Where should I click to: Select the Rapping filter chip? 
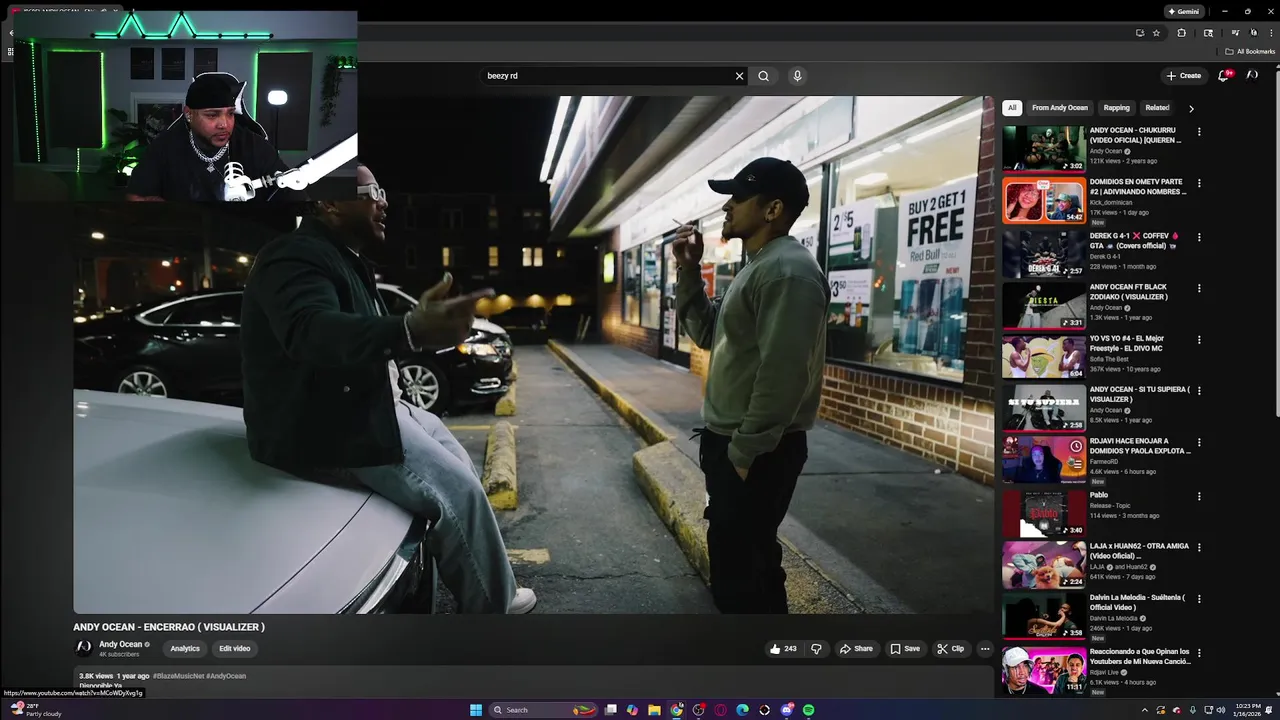point(1117,108)
